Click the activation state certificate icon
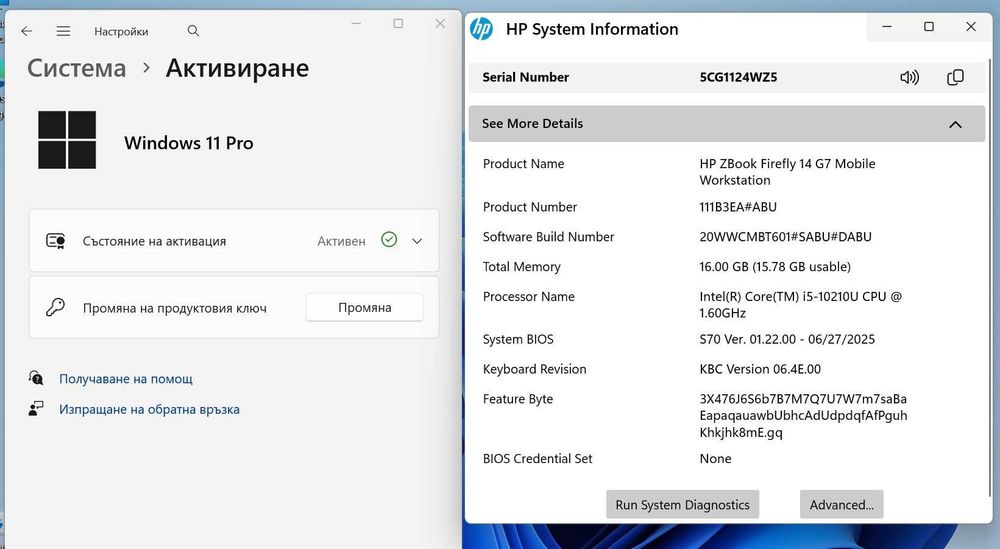Viewport: 1000px width, 549px height. (x=55, y=241)
